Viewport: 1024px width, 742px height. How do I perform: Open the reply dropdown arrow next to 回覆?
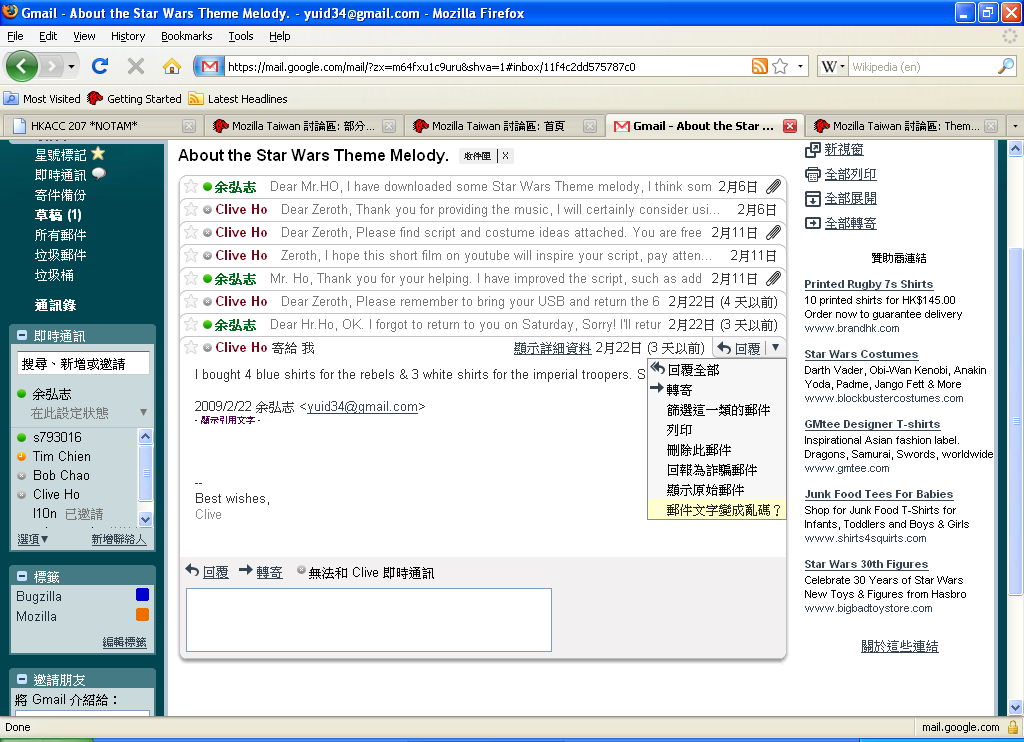tap(776, 348)
